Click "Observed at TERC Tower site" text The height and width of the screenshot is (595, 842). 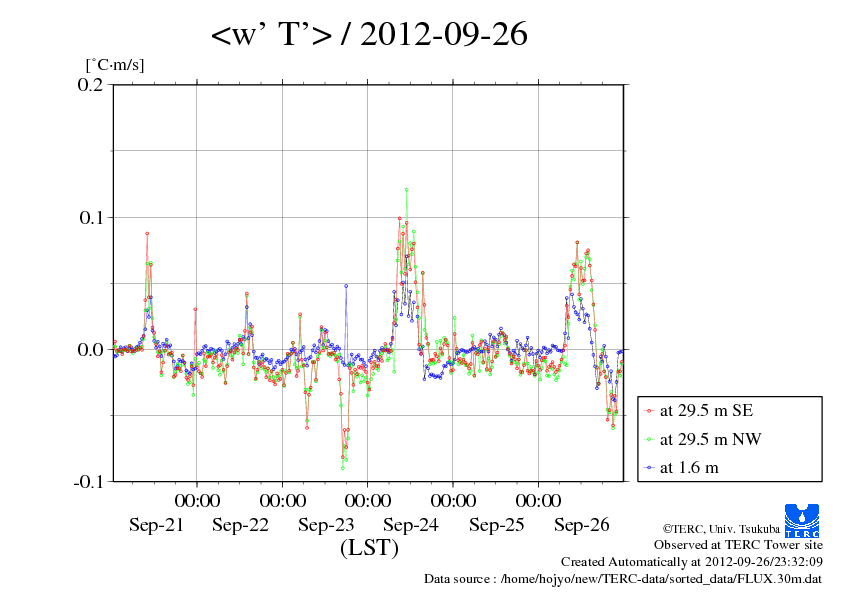pyautogui.click(x=738, y=545)
